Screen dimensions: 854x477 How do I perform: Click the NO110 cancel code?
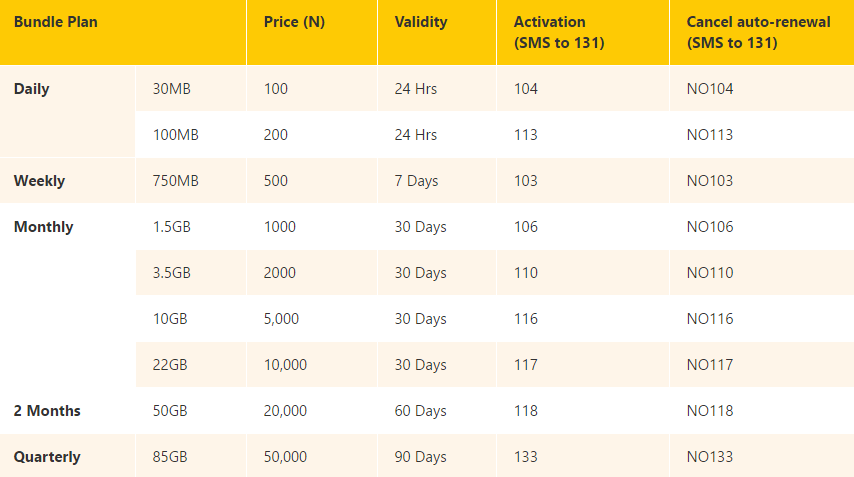(x=710, y=273)
